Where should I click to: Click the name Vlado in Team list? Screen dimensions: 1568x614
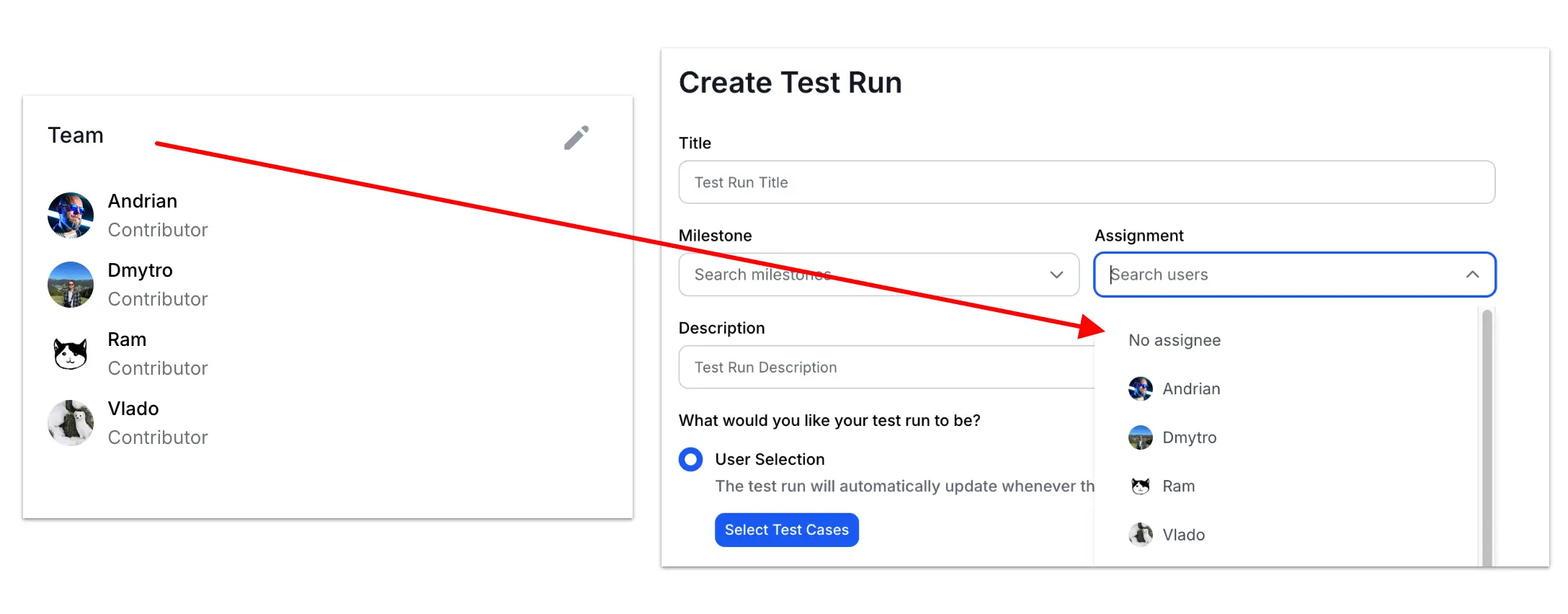click(133, 409)
